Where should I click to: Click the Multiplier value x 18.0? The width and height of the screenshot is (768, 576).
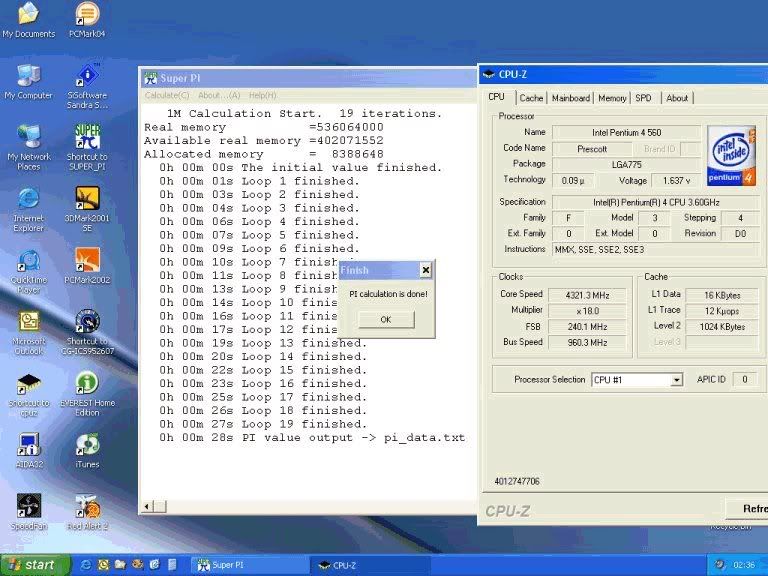(587, 311)
